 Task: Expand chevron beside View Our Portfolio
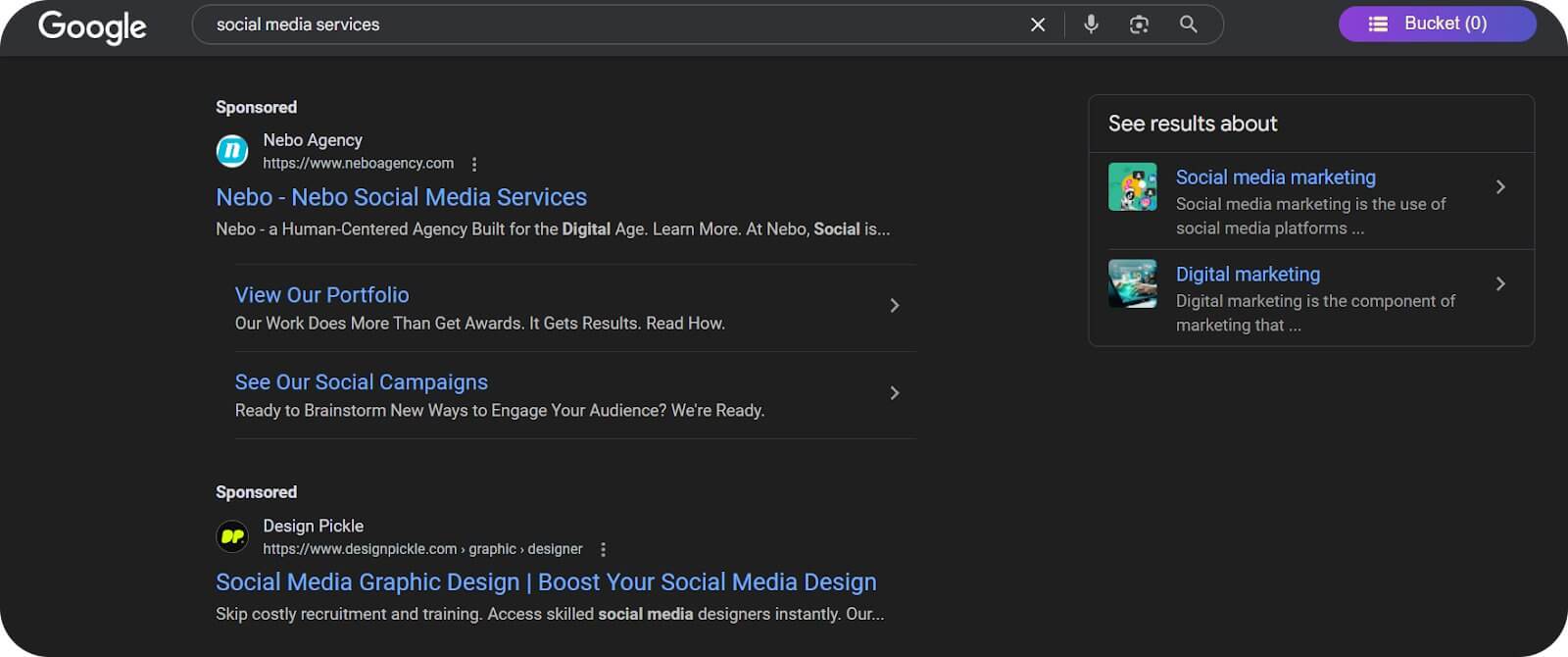point(894,306)
